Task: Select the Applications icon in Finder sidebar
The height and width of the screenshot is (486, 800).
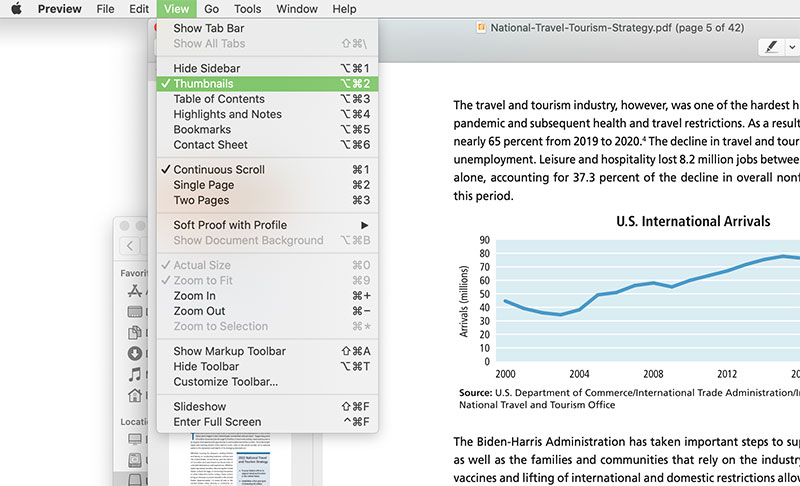Action: click(135, 291)
